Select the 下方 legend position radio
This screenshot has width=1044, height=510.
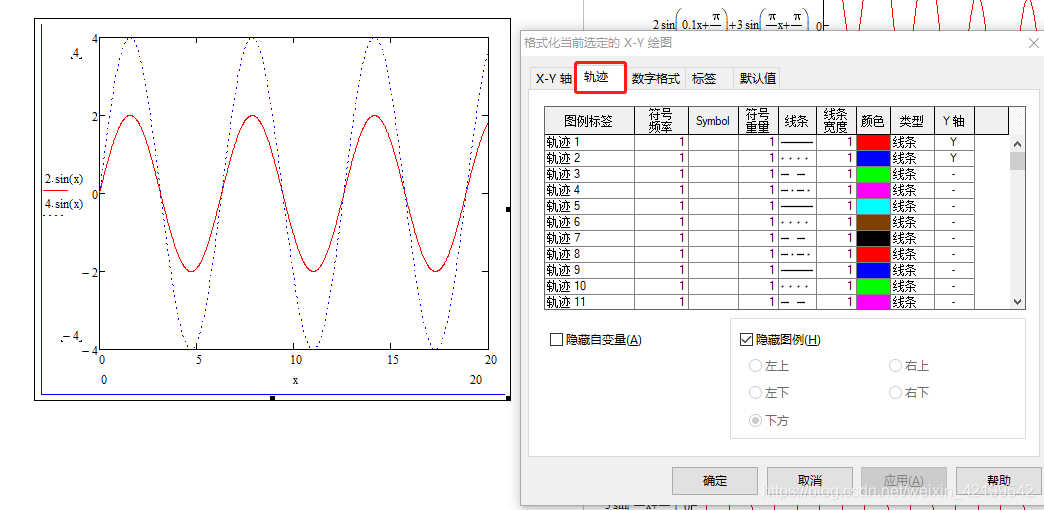pyautogui.click(x=755, y=421)
